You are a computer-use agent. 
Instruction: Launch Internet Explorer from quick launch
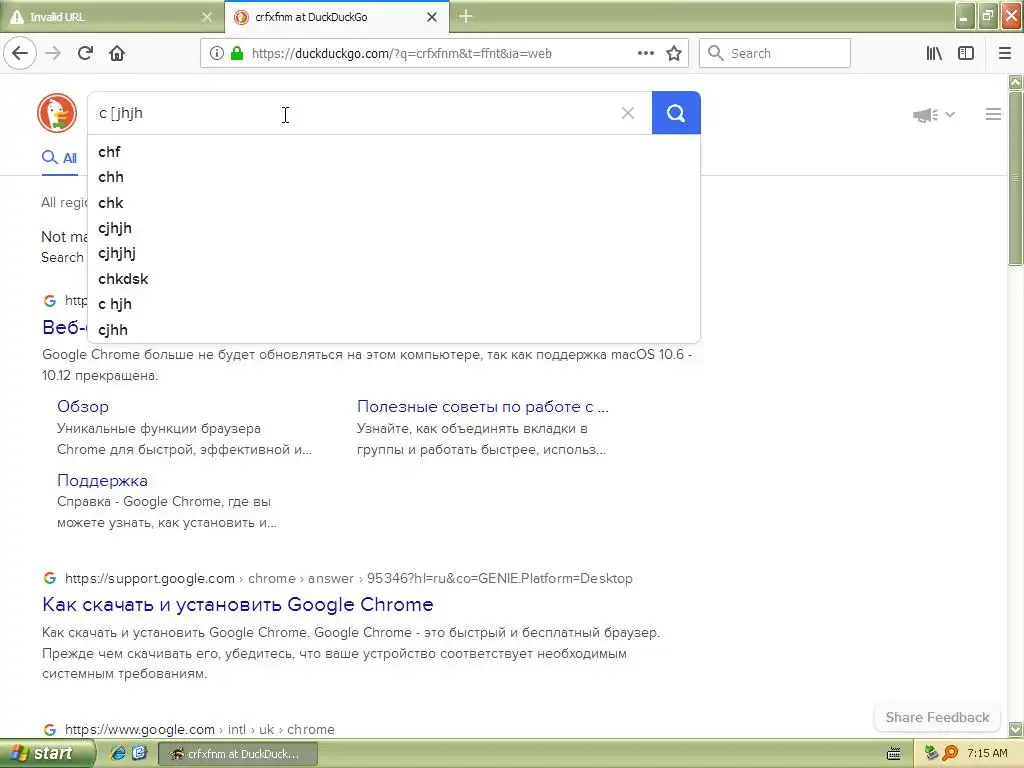[x=118, y=754]
